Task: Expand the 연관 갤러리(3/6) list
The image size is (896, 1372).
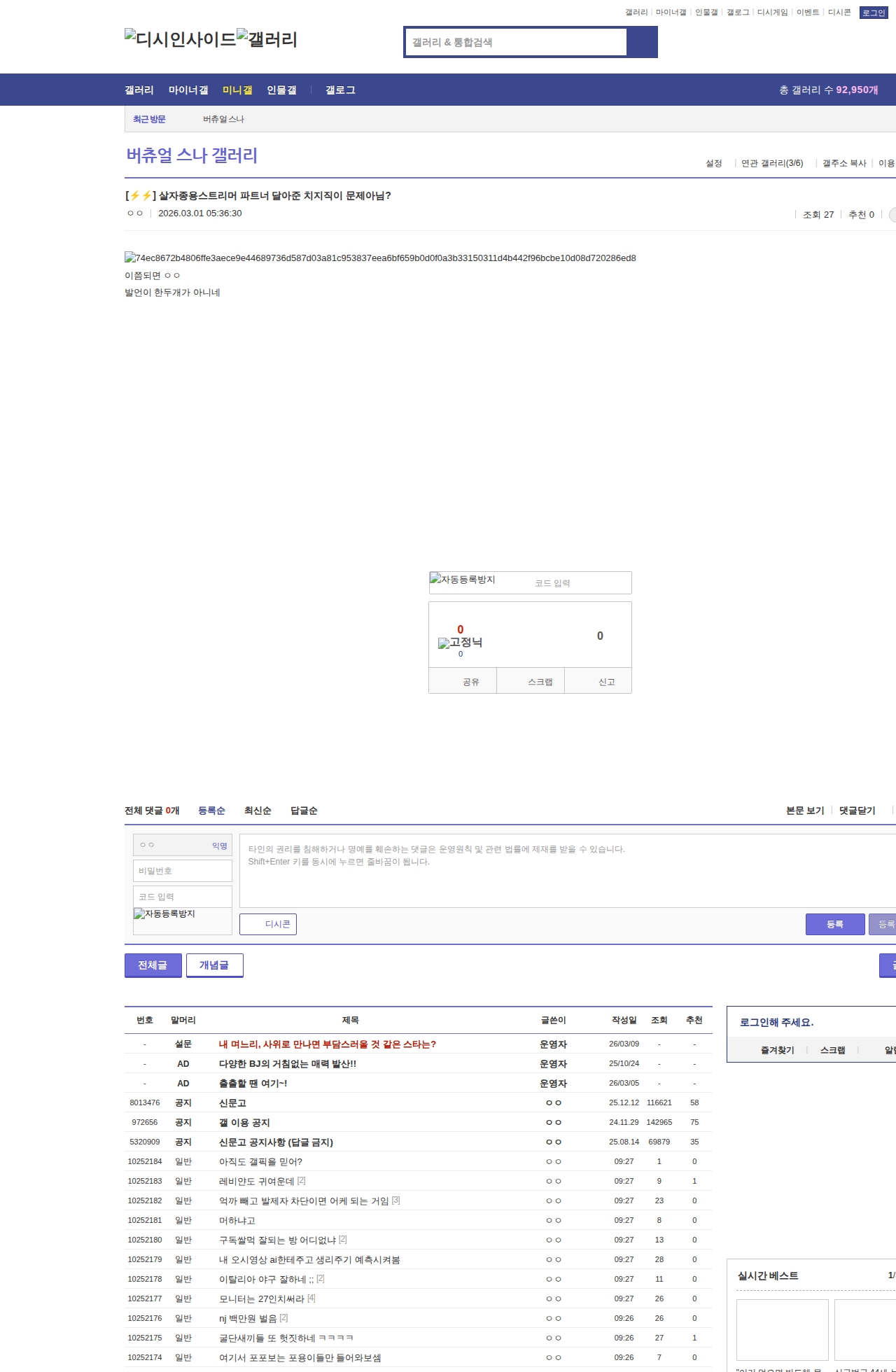Action: [772, 163]
